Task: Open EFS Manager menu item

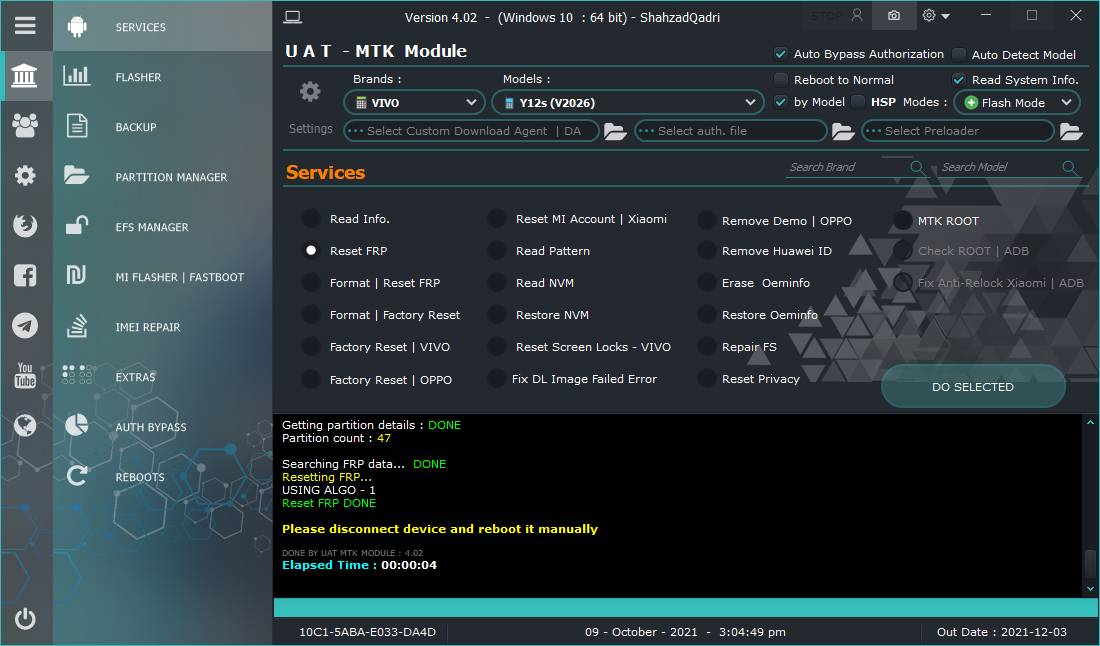Action: pos(162,227)
